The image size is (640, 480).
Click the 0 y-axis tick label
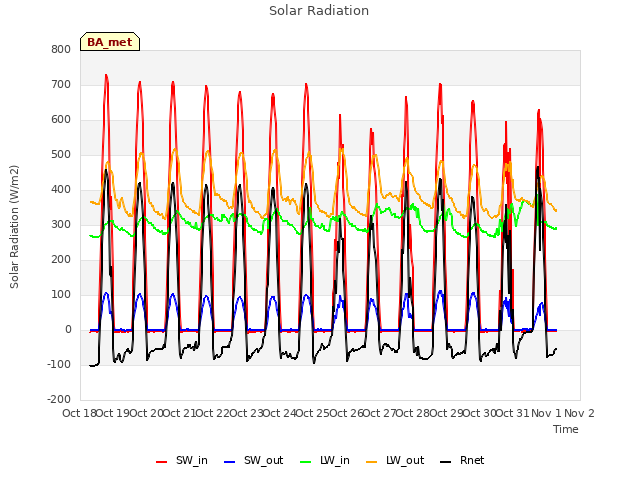pyautogui.click(x=68, y=330)
